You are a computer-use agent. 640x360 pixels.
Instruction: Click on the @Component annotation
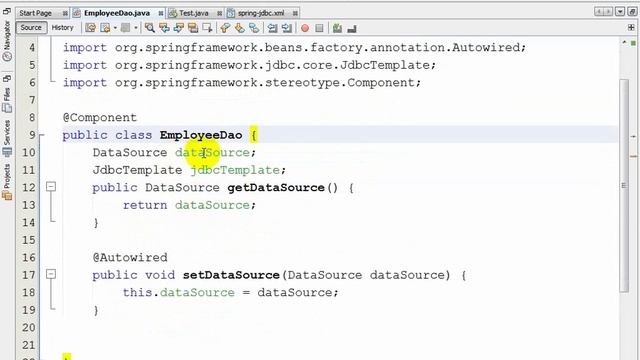pyautogui.click(x=100, y=118)
